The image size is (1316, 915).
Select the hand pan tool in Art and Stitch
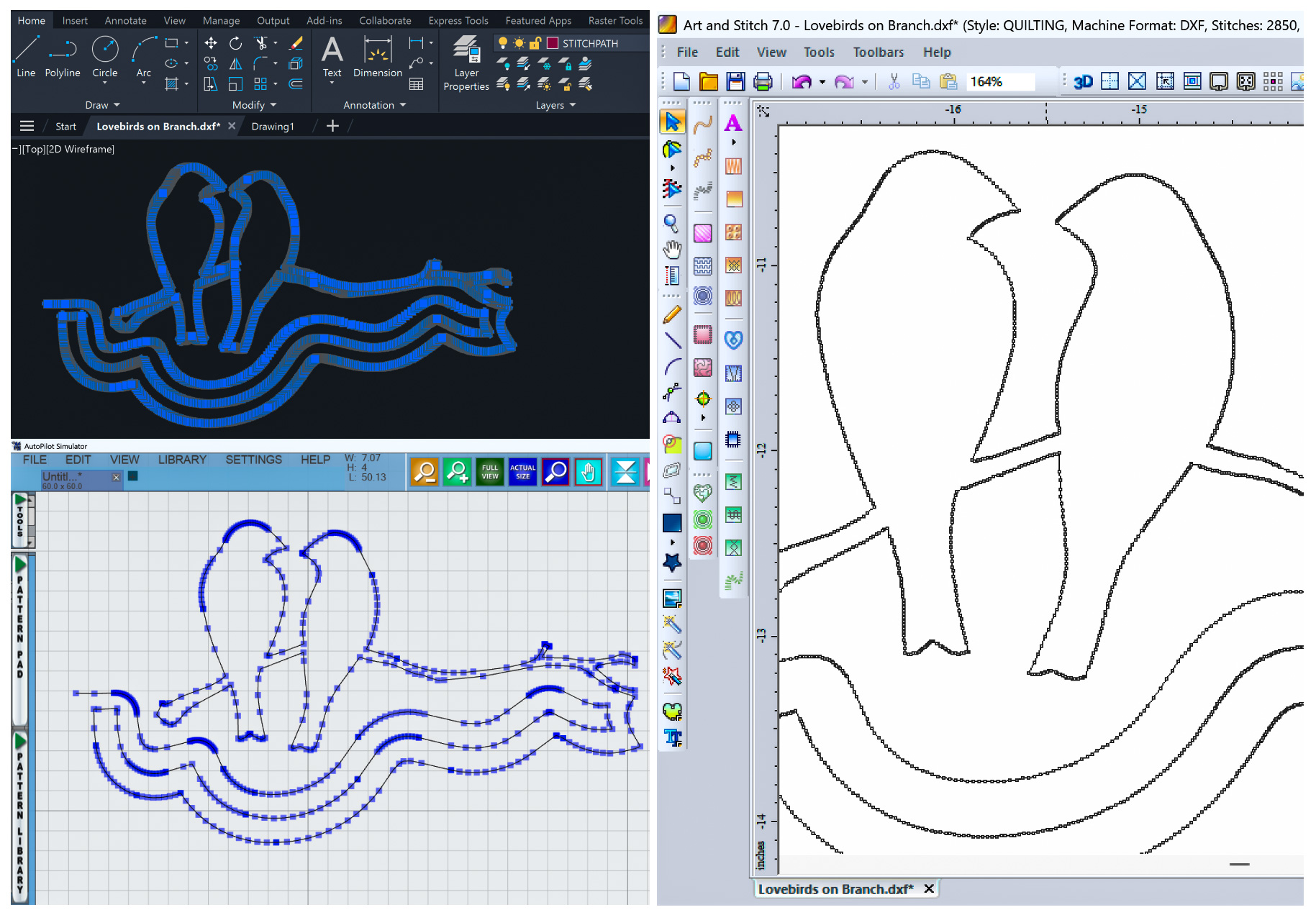(672, 250)
